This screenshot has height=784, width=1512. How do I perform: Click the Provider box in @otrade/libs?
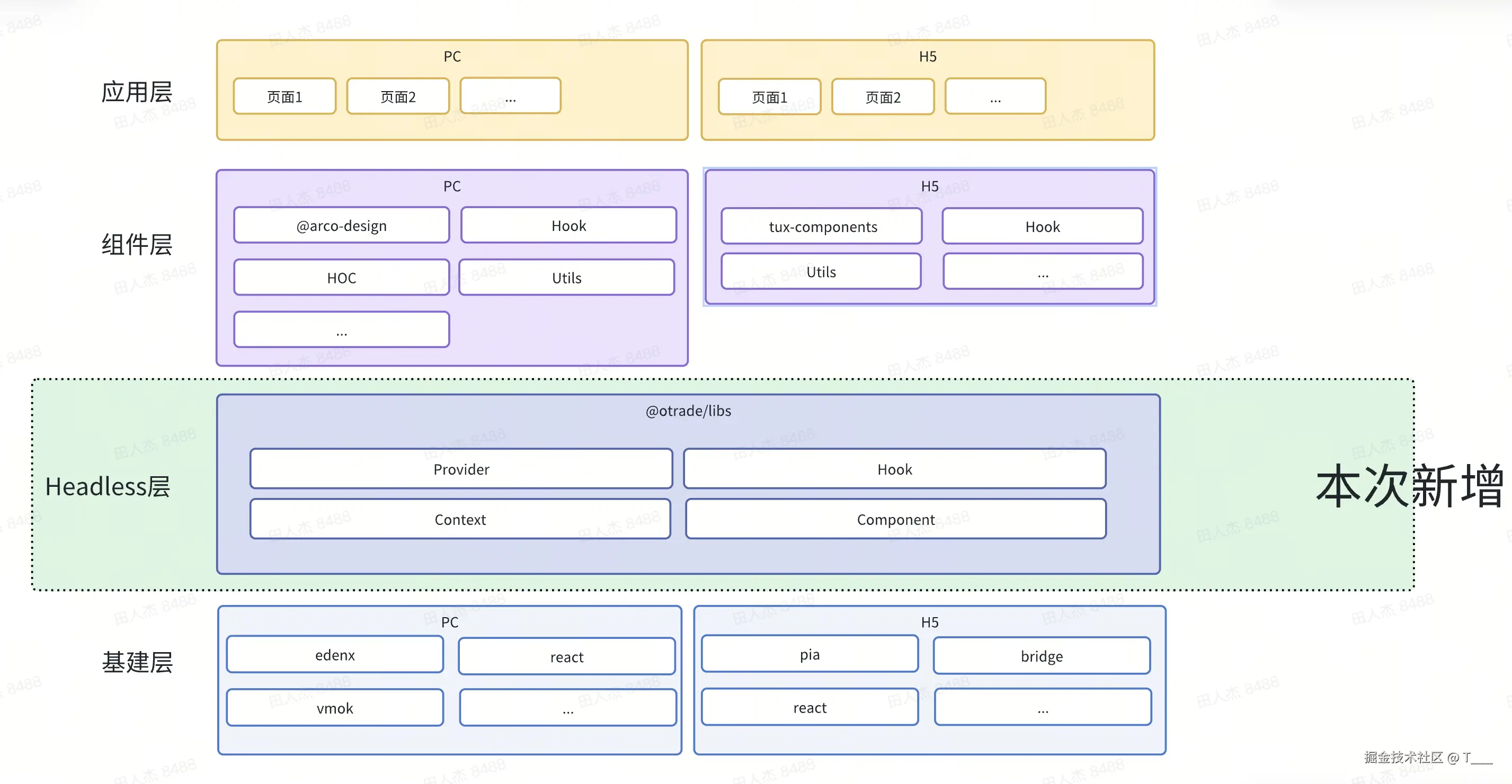pyautogui.click(x=461, y=469)
